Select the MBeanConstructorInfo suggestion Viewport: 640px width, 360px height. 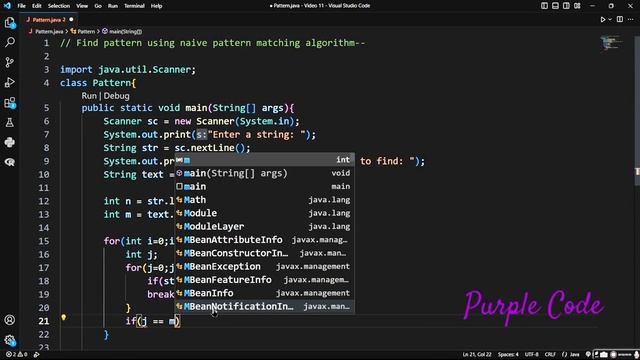coord(264,253)
